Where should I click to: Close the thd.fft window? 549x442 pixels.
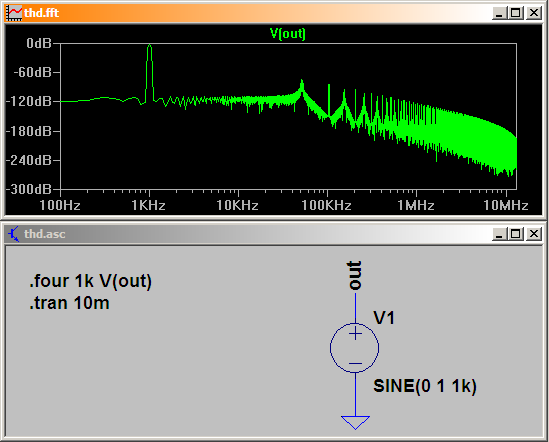click(534, 13)
